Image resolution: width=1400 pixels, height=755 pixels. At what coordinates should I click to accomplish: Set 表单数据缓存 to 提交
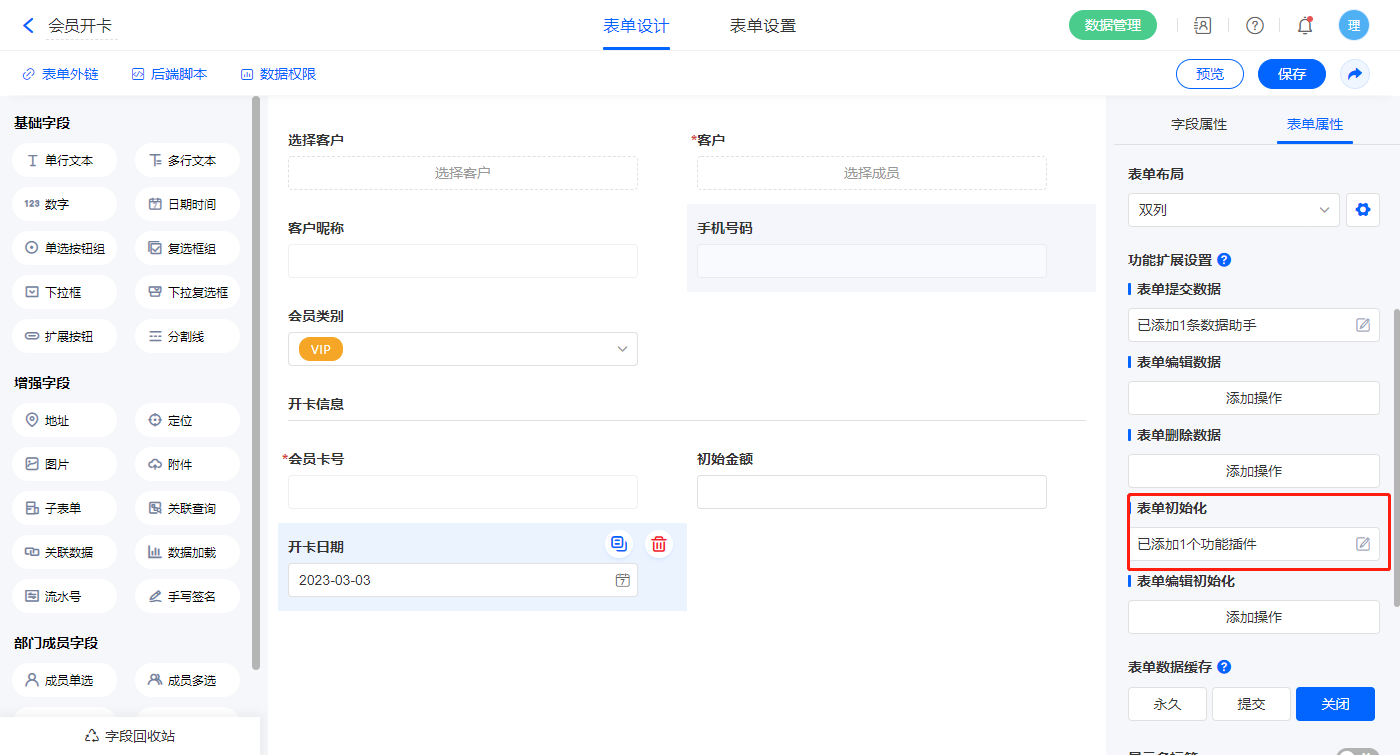1251,704
